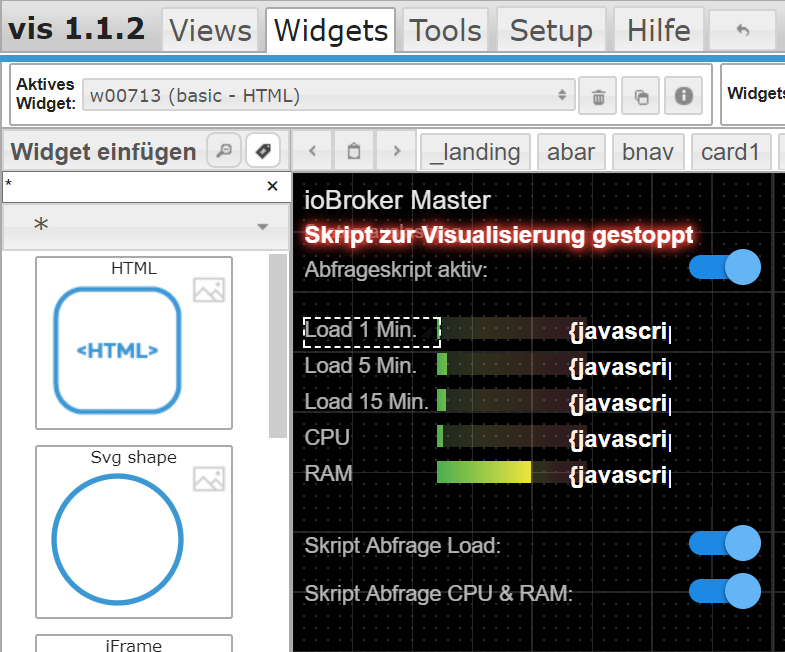The width and height of the screenshot is (785, 652).
Task: Click the {javascri value next to CPU
Action: [620, 439]
